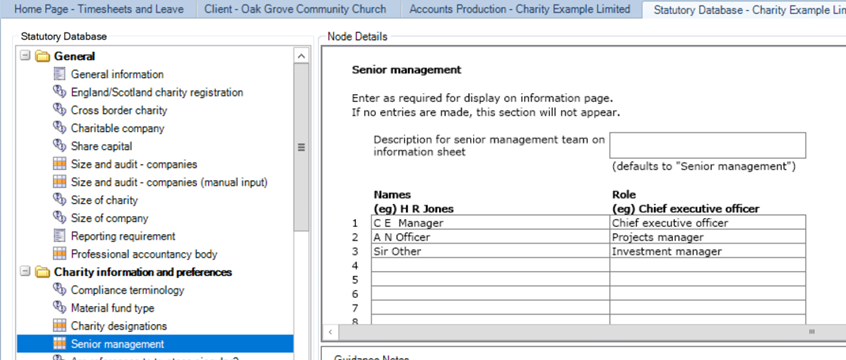846x360 pixels.
Task: Open Size and audit - companies (manual input)
Action: pos(169,182)
